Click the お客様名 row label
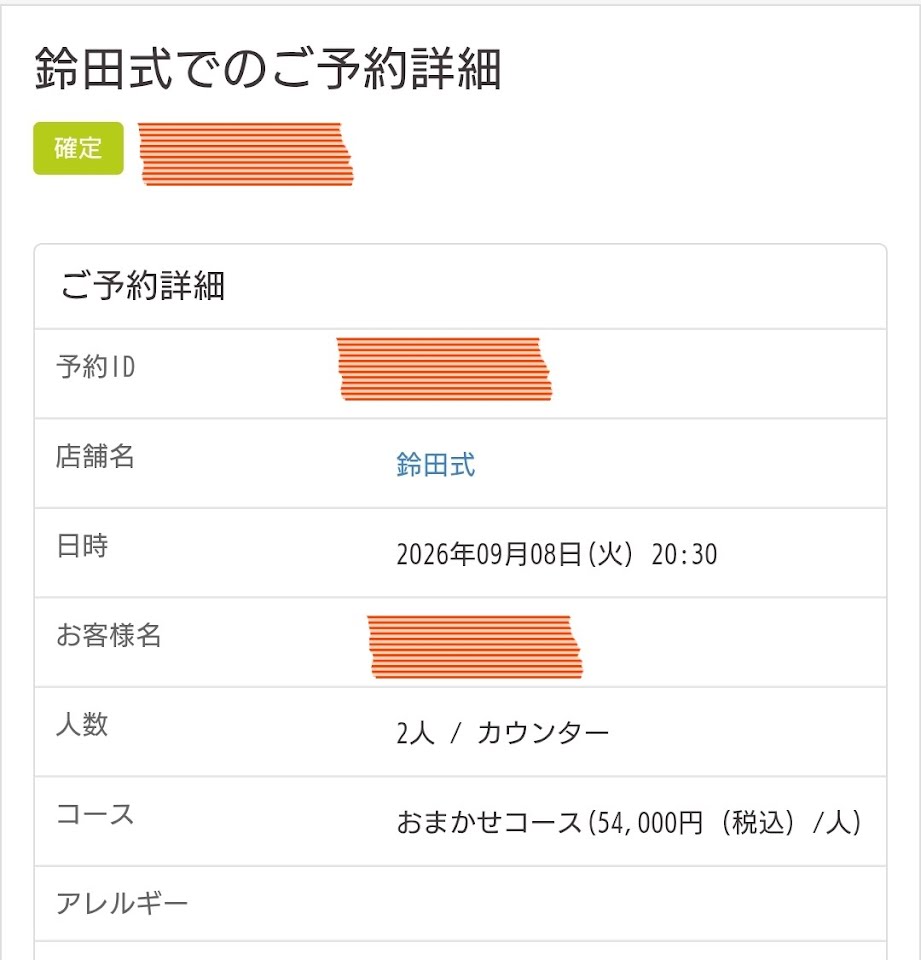Image resolution: width=921 pixels, height=960 pixels. point(108,636)
